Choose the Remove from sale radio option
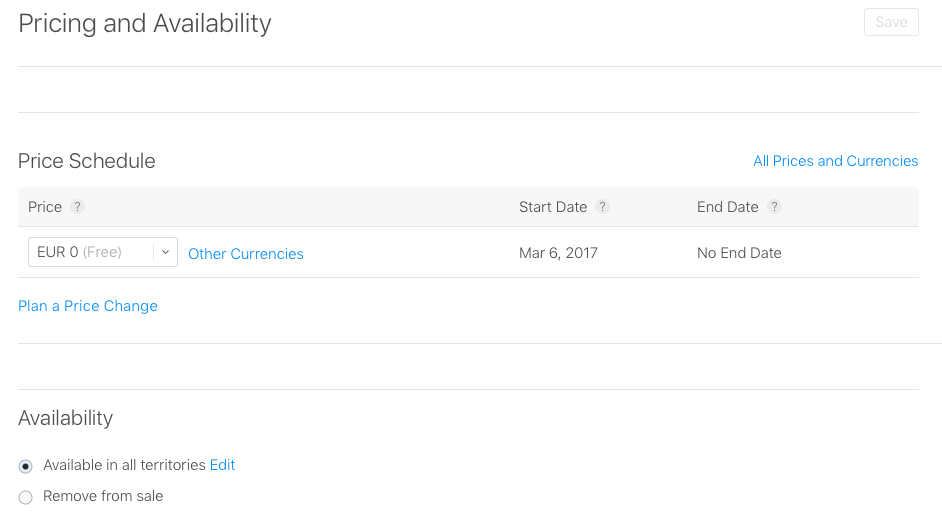 click(25, 497)
